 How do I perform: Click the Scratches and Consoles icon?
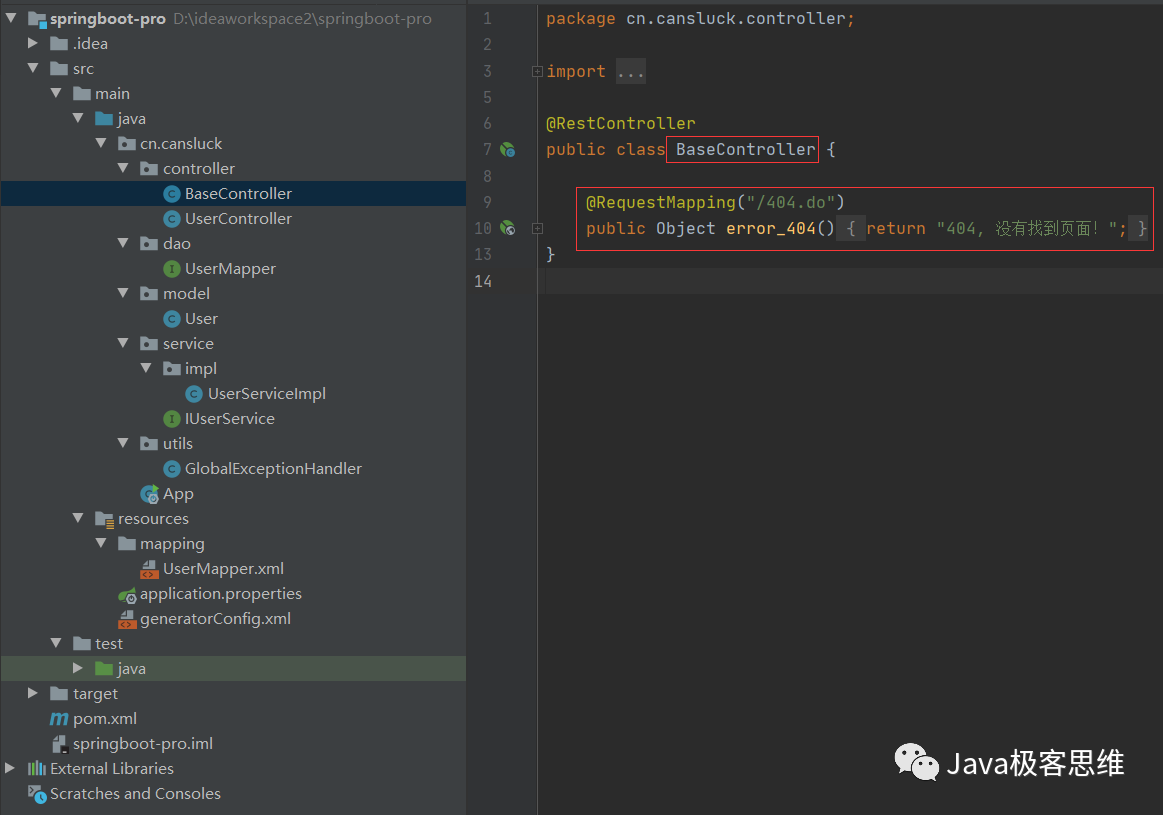[37, 794]
